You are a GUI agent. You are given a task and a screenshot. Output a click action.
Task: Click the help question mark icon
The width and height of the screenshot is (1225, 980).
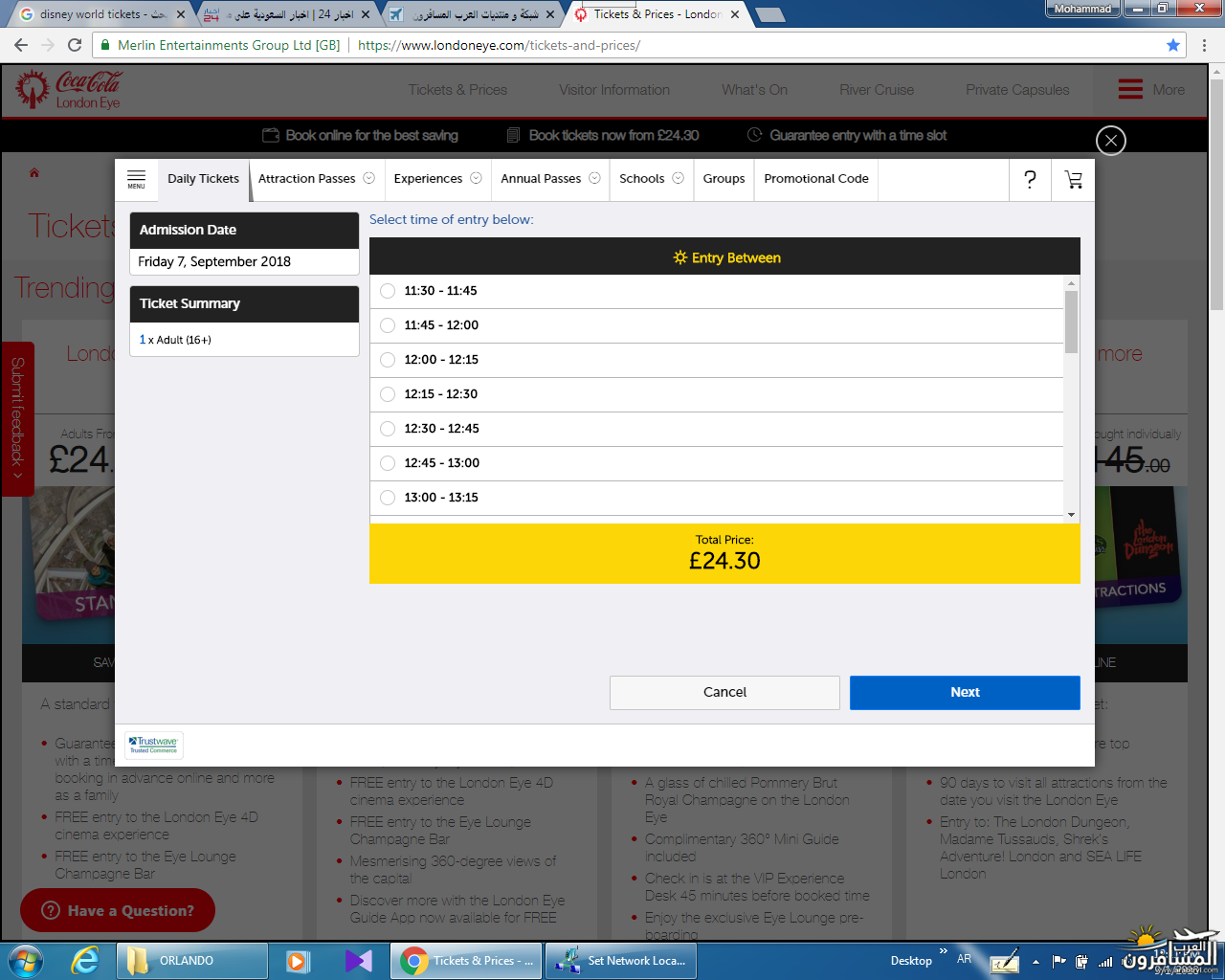(1030, 180)
